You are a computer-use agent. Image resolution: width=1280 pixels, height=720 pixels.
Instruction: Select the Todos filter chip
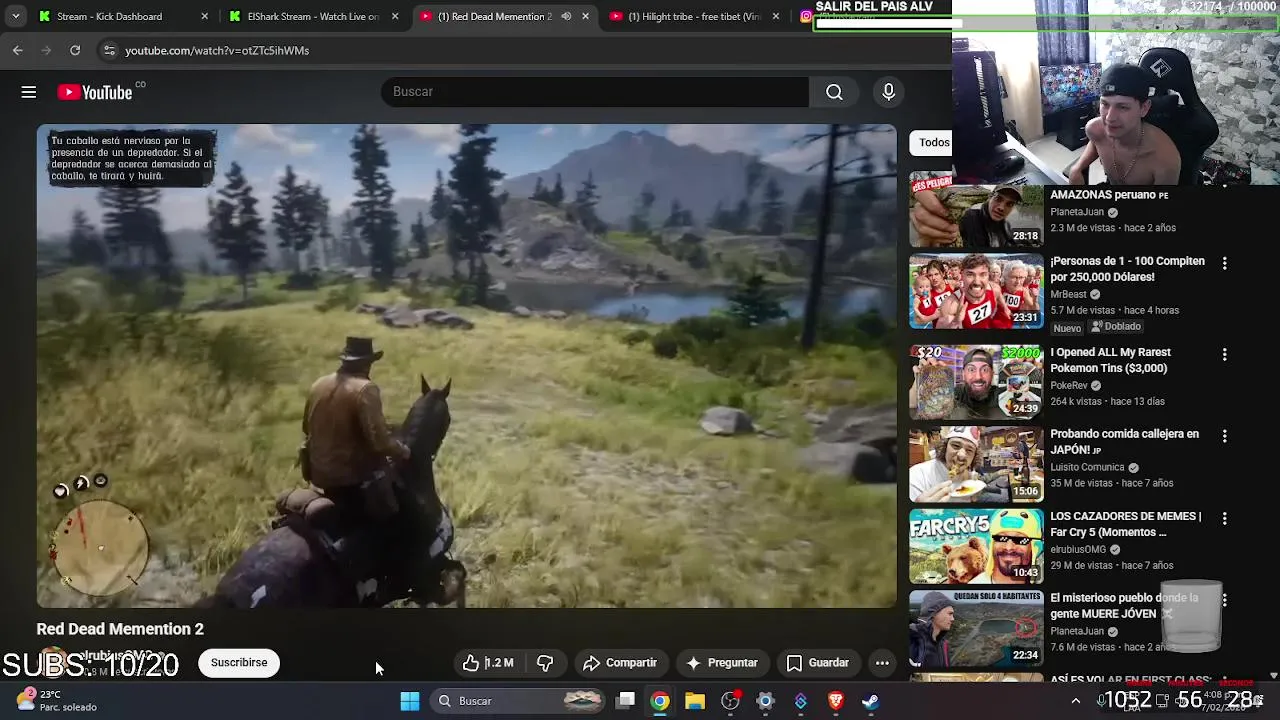932,142
